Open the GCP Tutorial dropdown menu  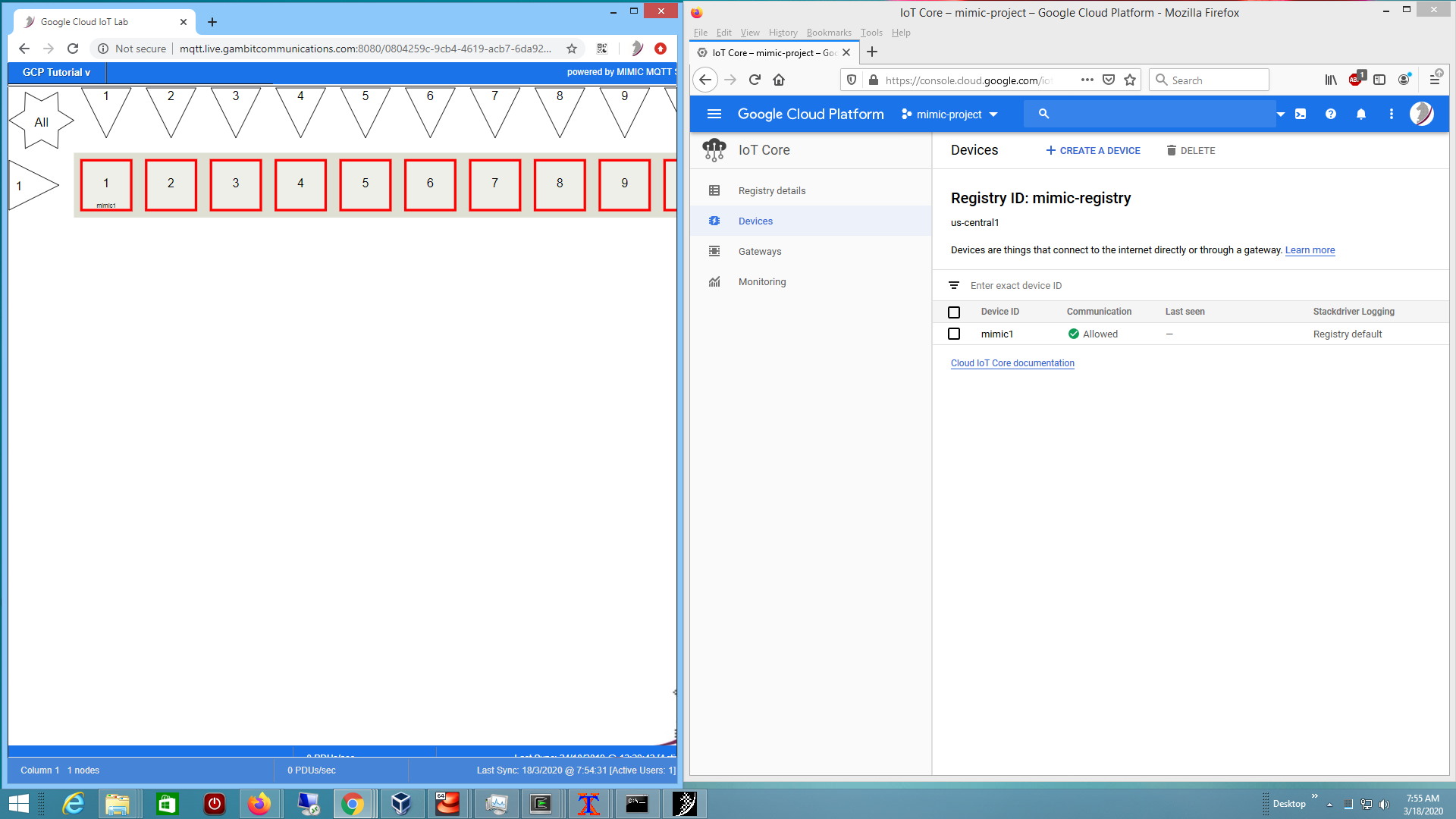[56, 73]
